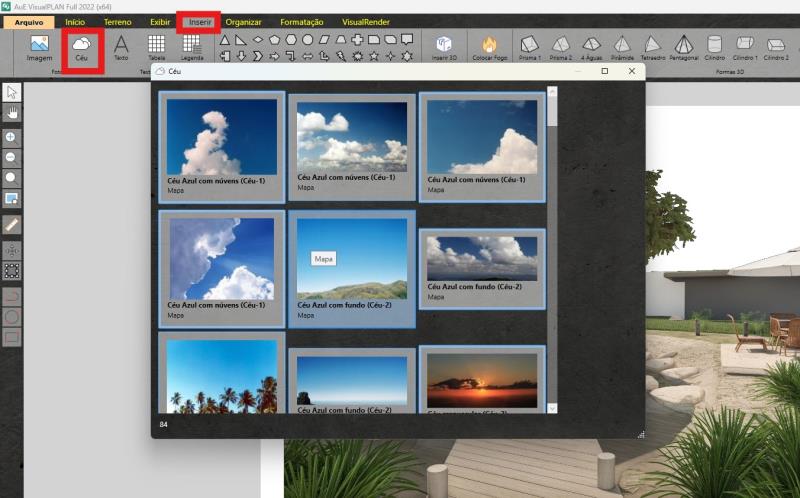Insert a Tetraedro 3D shape
The height and width of the screenshot is (498, 800).
(653, 48)
